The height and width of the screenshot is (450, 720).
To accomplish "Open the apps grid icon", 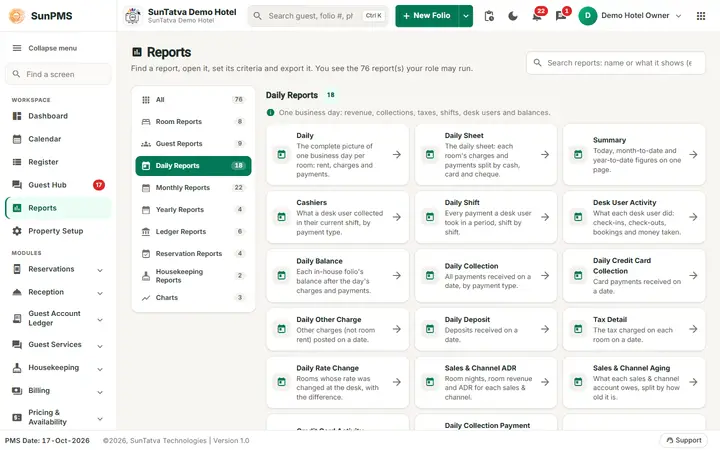I will (x=701, y=16).
